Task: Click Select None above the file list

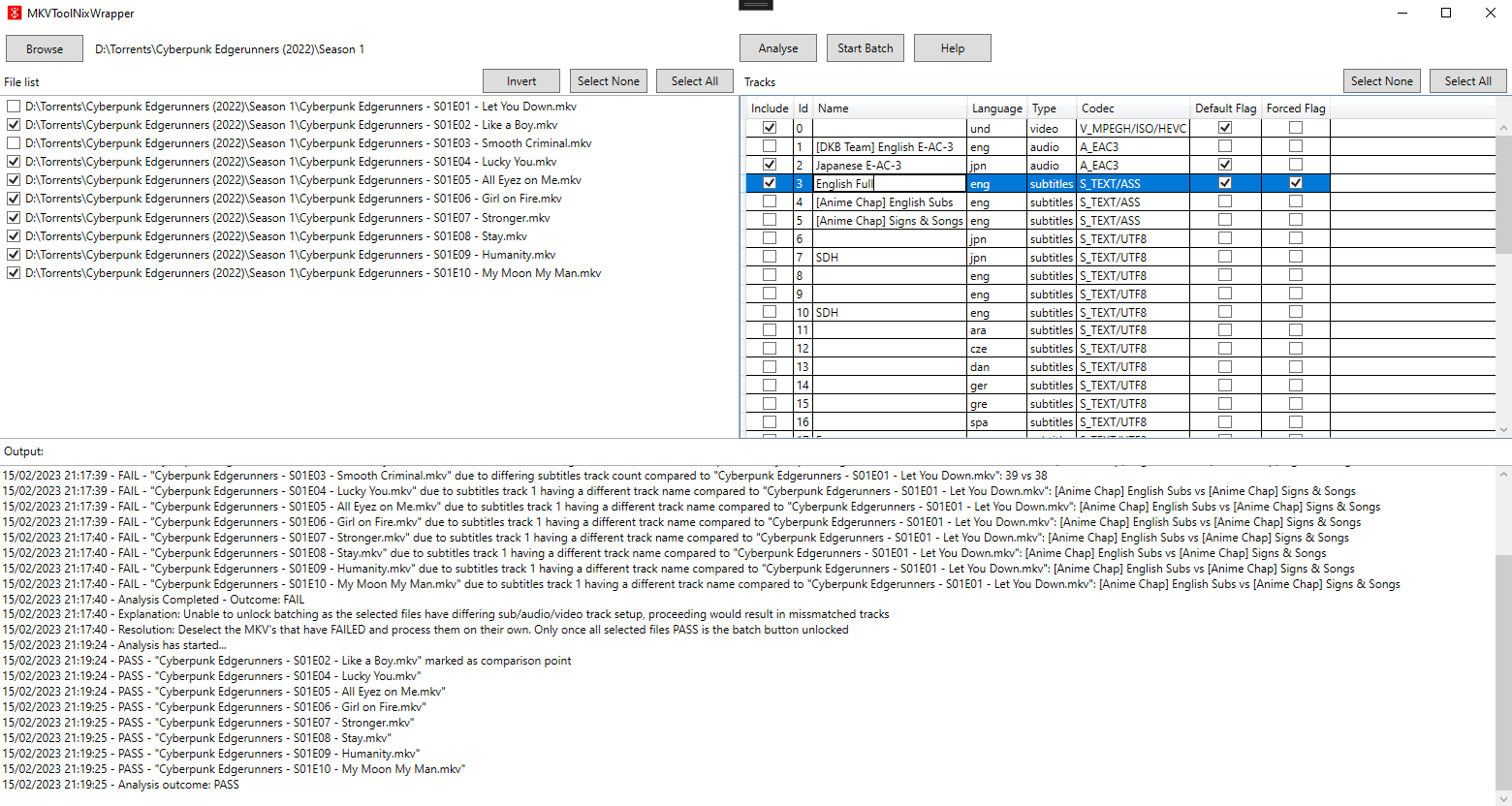Action: 609,81
